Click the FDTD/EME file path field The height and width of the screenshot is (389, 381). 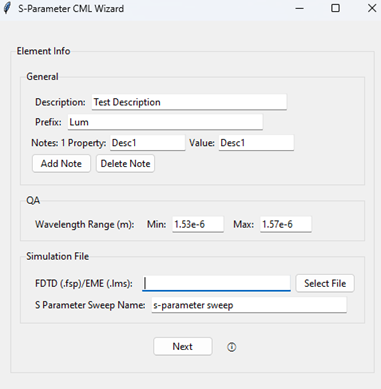click(216, 283)
